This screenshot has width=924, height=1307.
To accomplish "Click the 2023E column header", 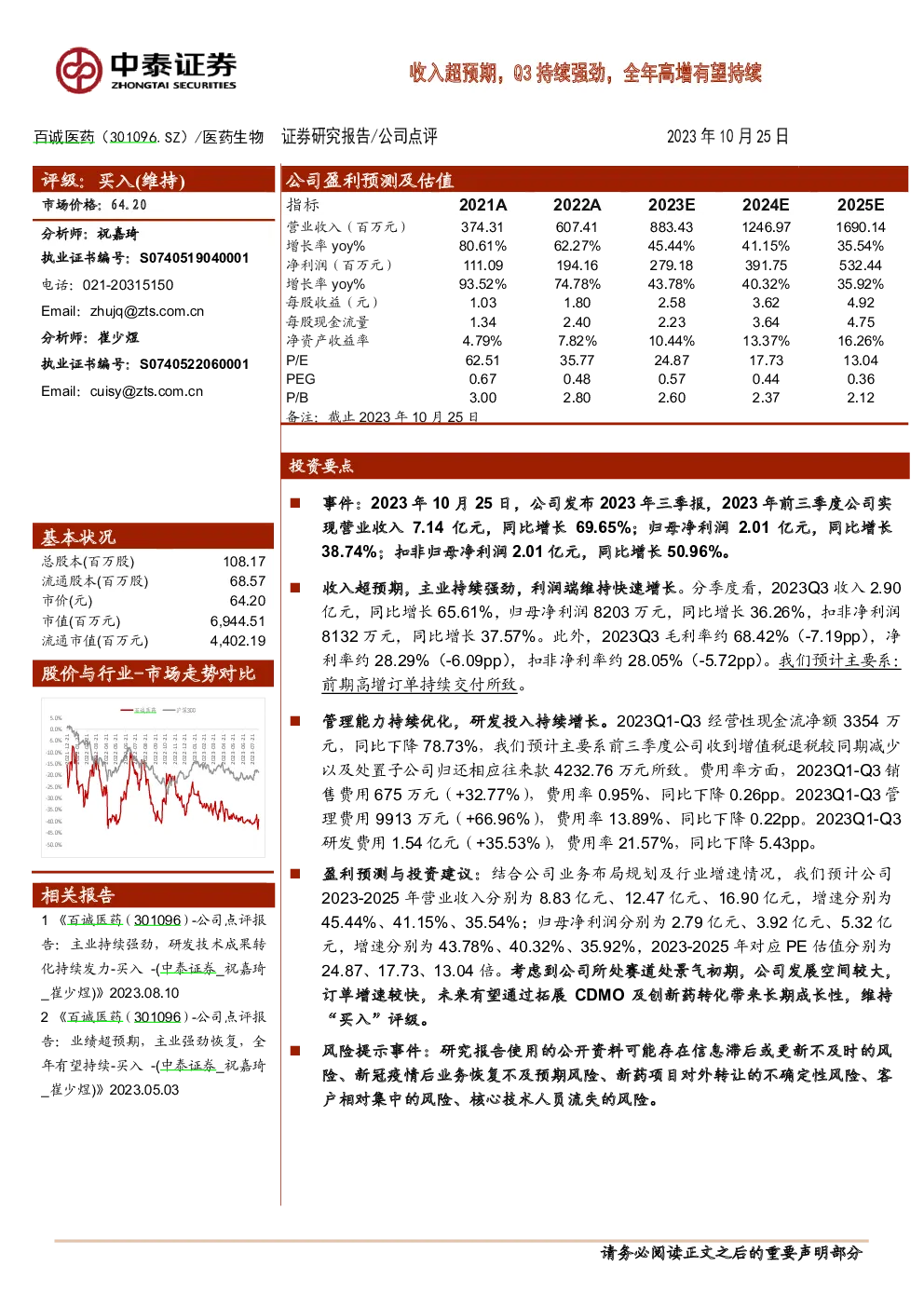I will coord(672,205).
